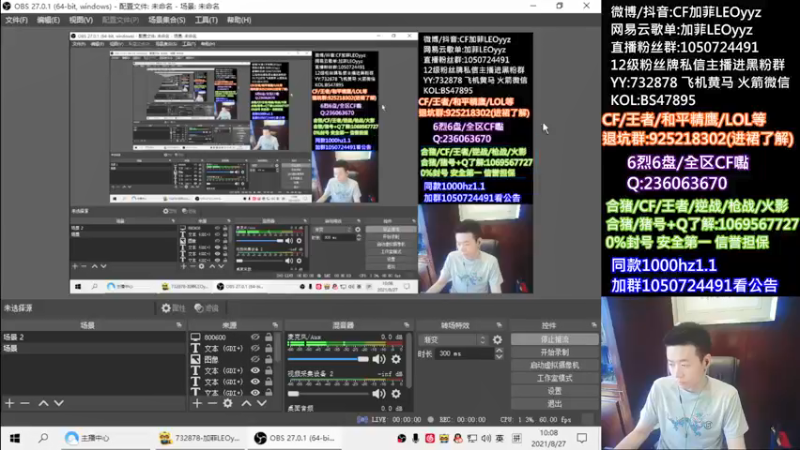Image resolution: width=800 pixels, height=450 pixels.
Task: Enable 工作室模式 in controls
Action: pos(555,378)
